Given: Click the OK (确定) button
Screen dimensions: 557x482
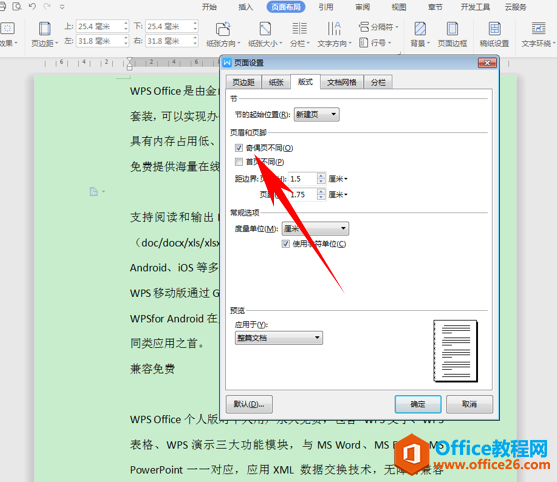Looking at the screenshot, I should 418,404.
